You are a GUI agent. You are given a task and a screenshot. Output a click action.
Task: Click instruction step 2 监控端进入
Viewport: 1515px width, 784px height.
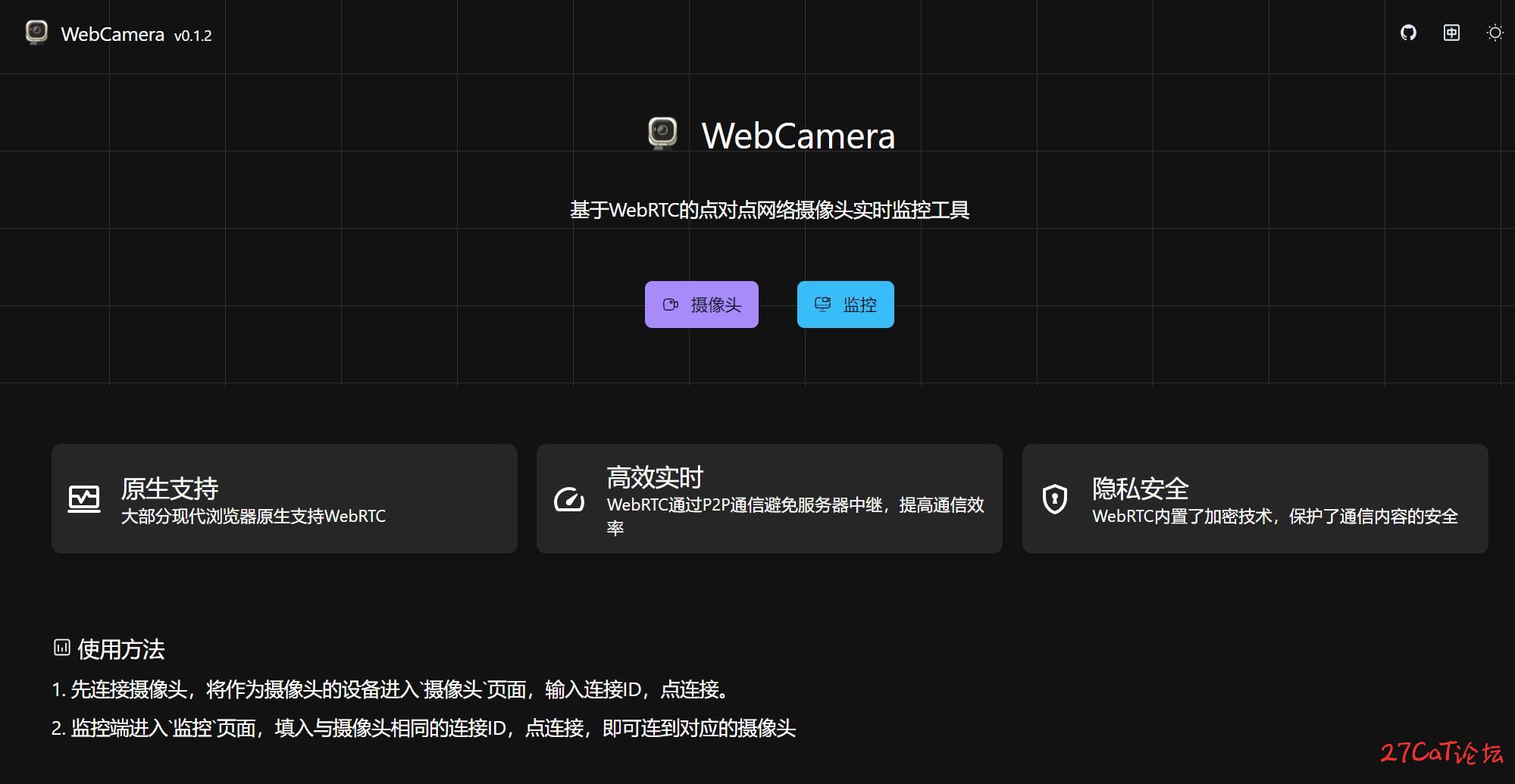click(424, 728)
